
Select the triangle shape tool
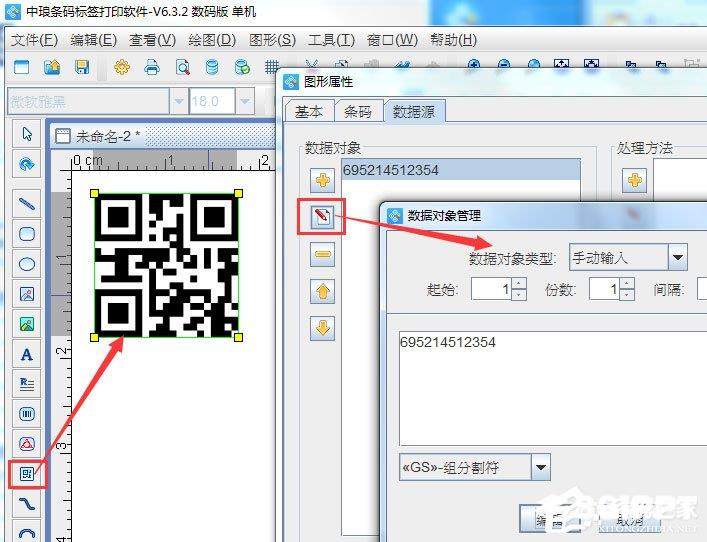point(27,444)
